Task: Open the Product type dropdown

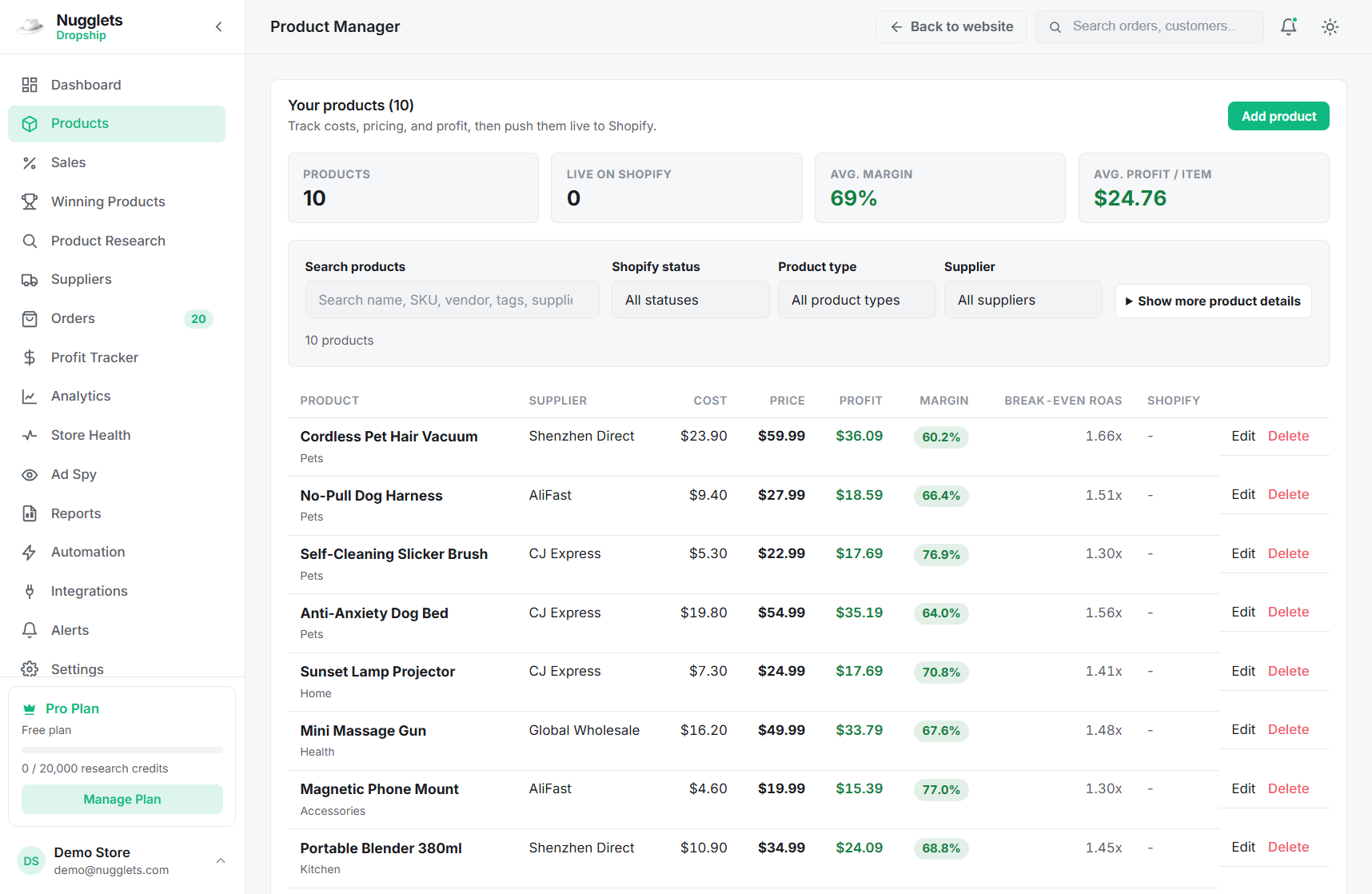Action: 857,300
